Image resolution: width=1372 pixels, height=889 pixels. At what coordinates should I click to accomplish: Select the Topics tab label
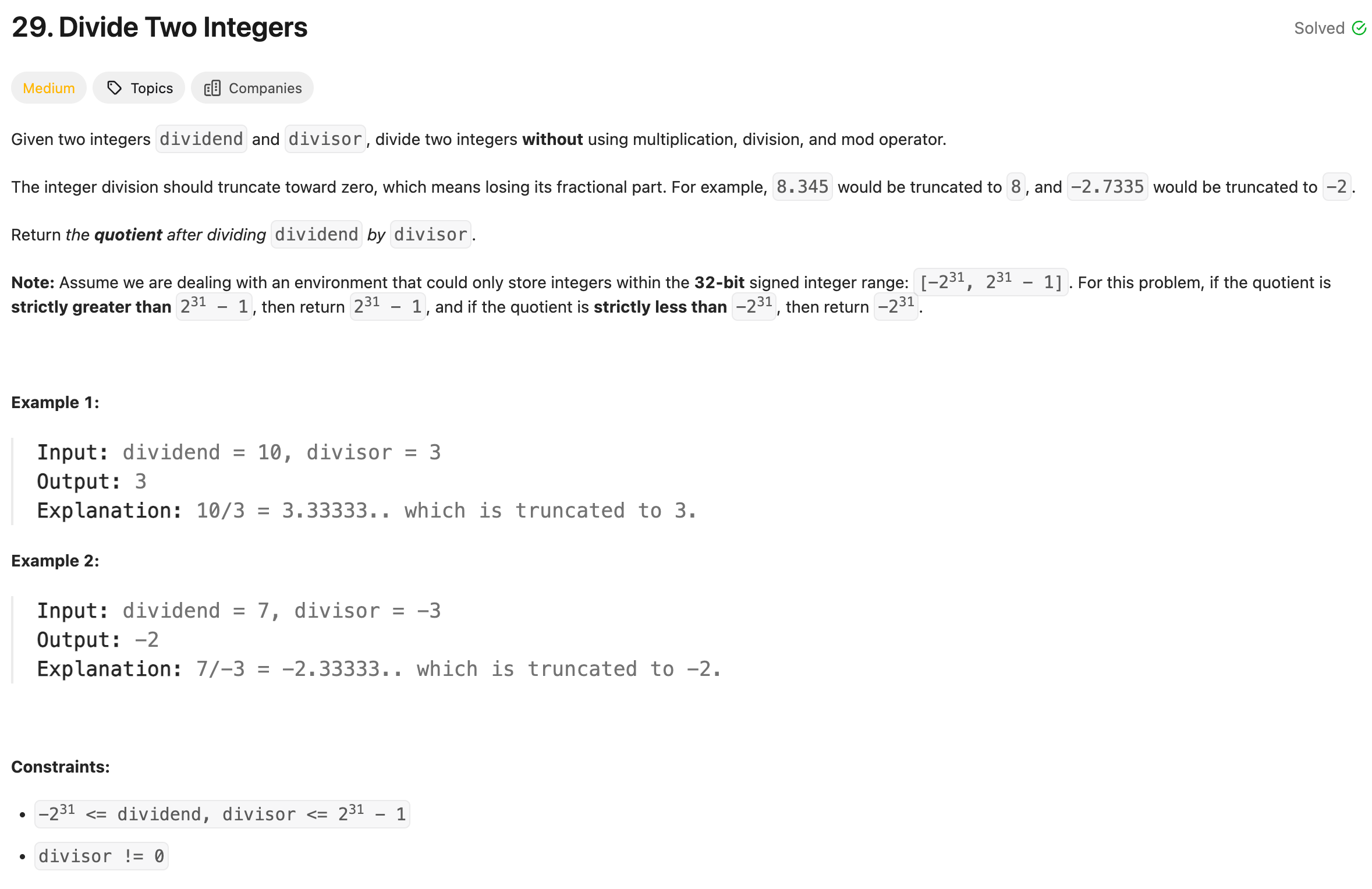[151, 88]
